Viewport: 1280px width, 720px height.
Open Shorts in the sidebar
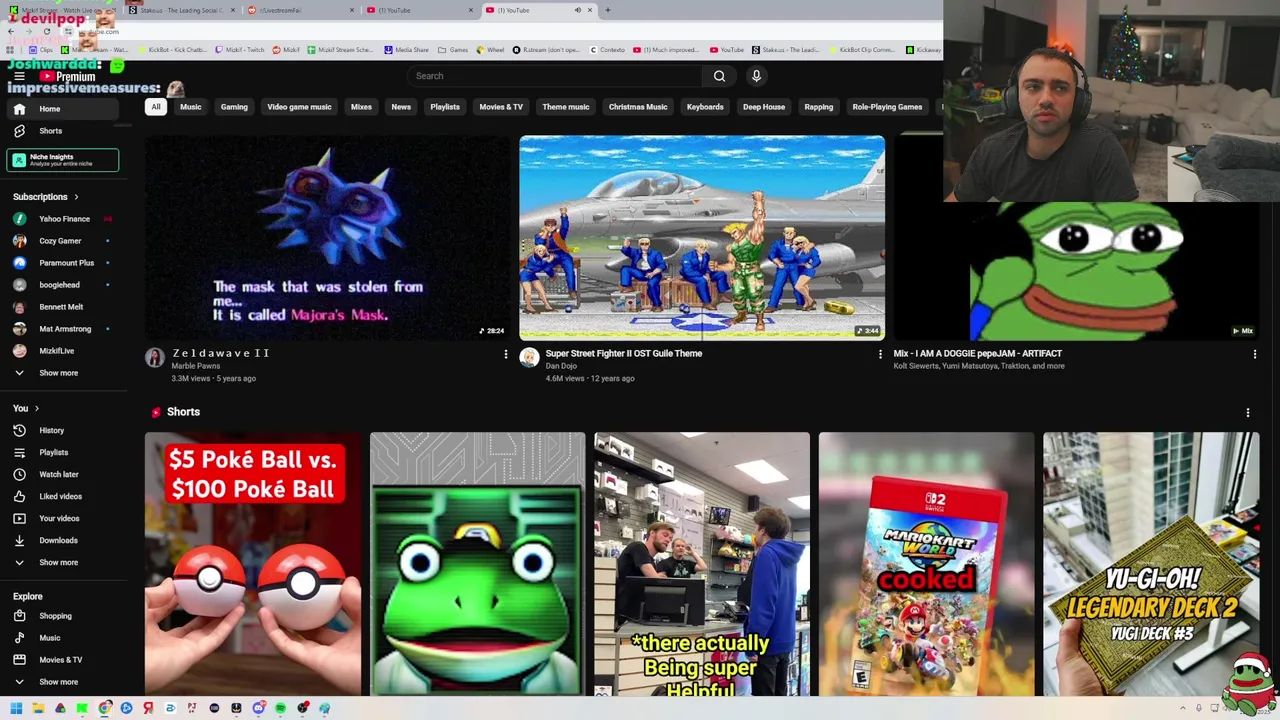(x=62, y=131)
